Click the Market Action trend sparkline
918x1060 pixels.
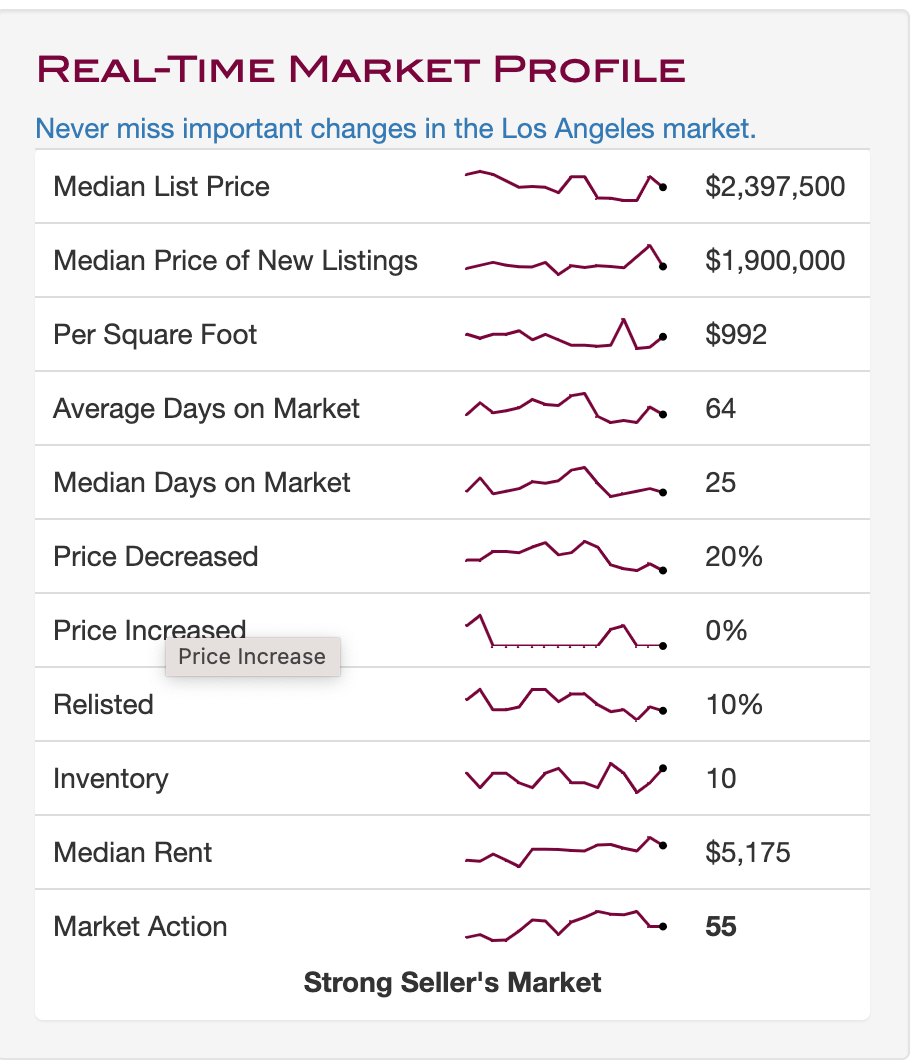tap(566, 925)
